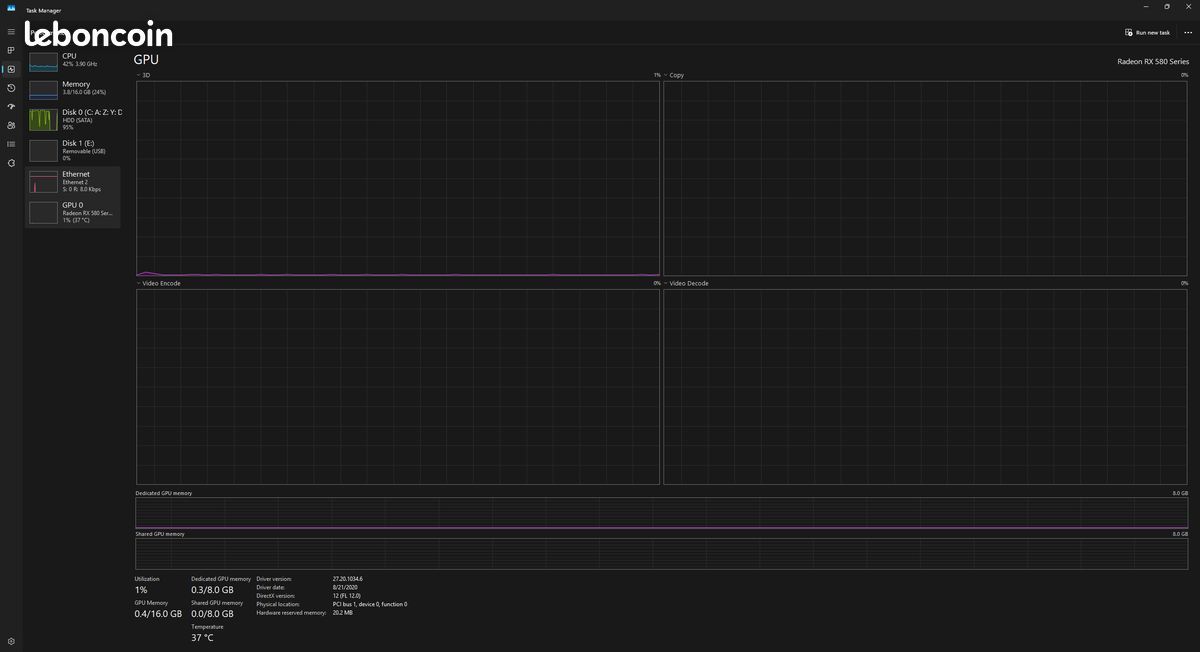Select the Performance page icon

click(x=11, y=69)
